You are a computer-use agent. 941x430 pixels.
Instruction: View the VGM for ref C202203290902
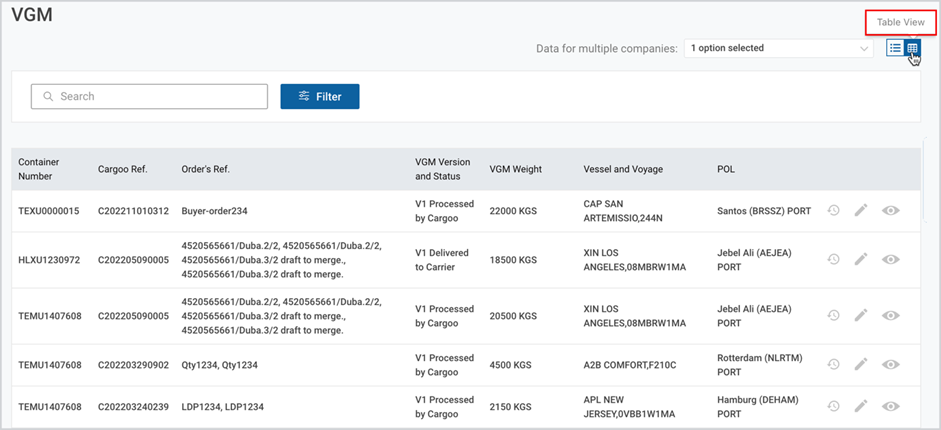891,364
